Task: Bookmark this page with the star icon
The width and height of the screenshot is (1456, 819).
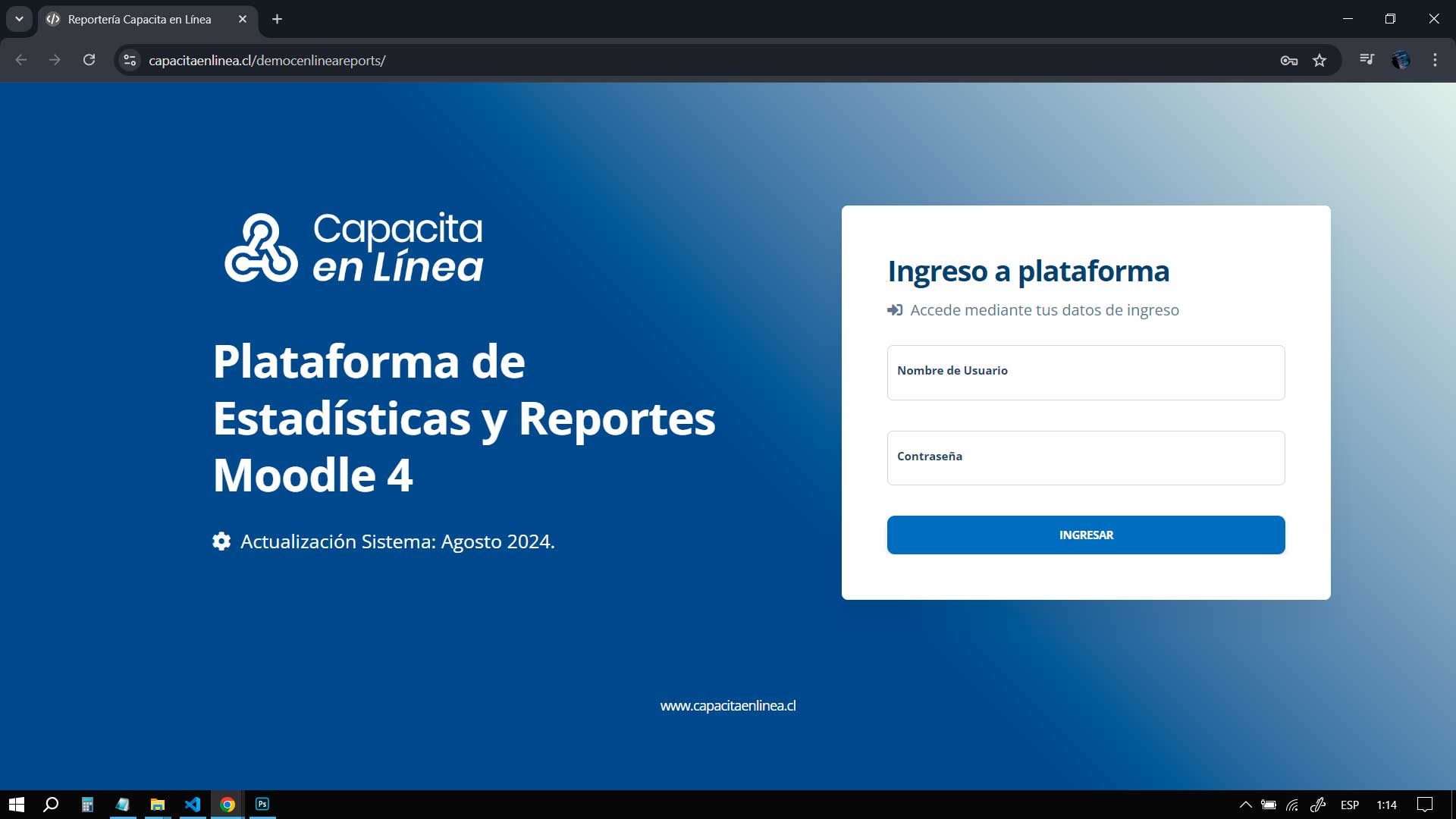Action: [x=1319, y=61]
